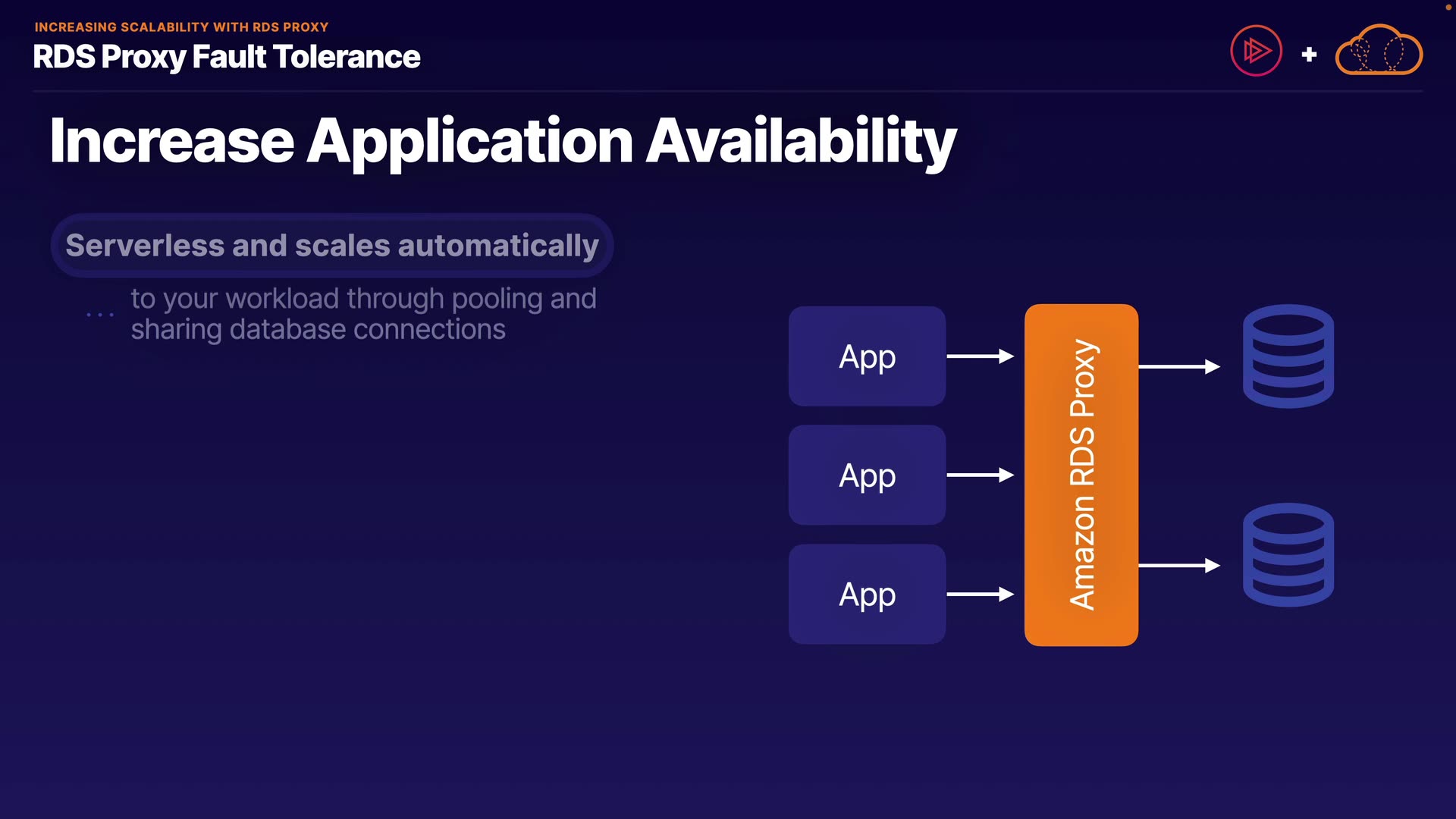Click the Pluralsight play logo icon
The height and width of the screenshot is (819, 1456).
point(1256,52)
